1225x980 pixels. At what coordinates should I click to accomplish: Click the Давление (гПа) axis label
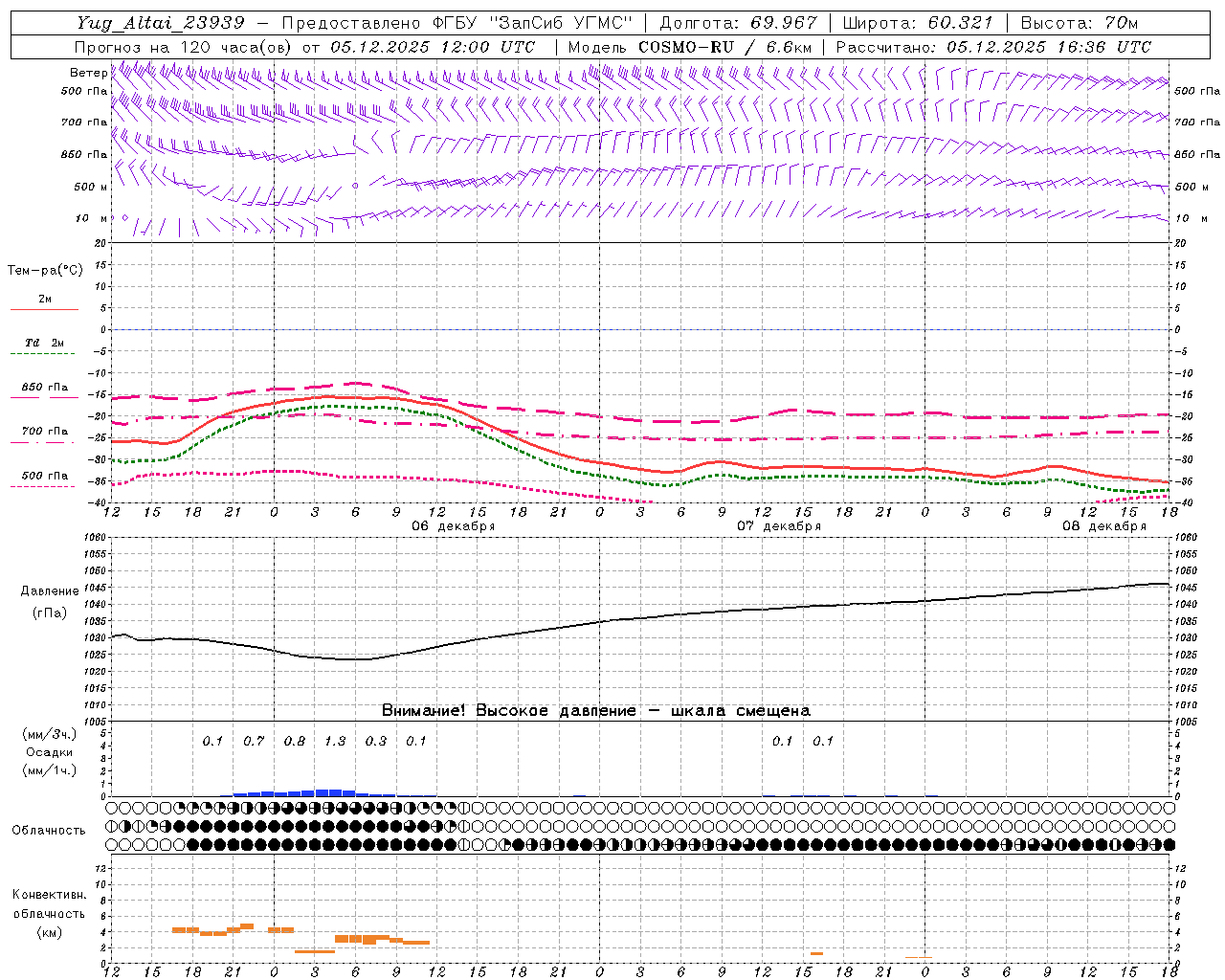(44, 602)
